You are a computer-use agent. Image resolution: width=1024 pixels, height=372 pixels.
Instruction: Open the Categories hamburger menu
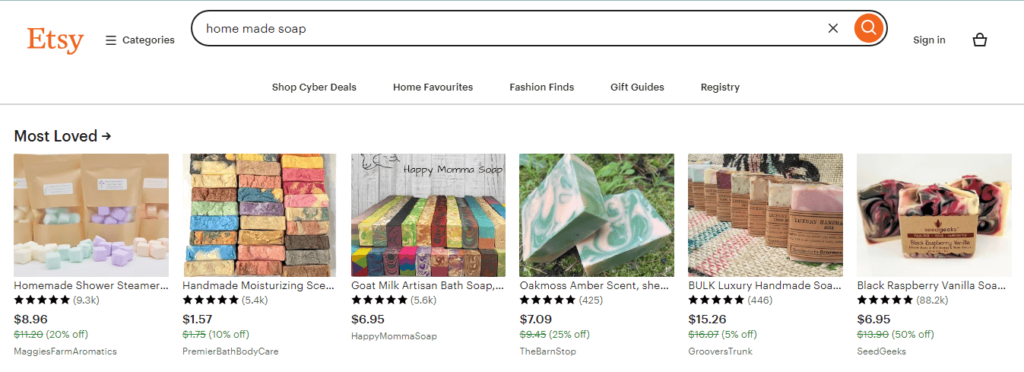pyautogui.click(x=140, y=40)
